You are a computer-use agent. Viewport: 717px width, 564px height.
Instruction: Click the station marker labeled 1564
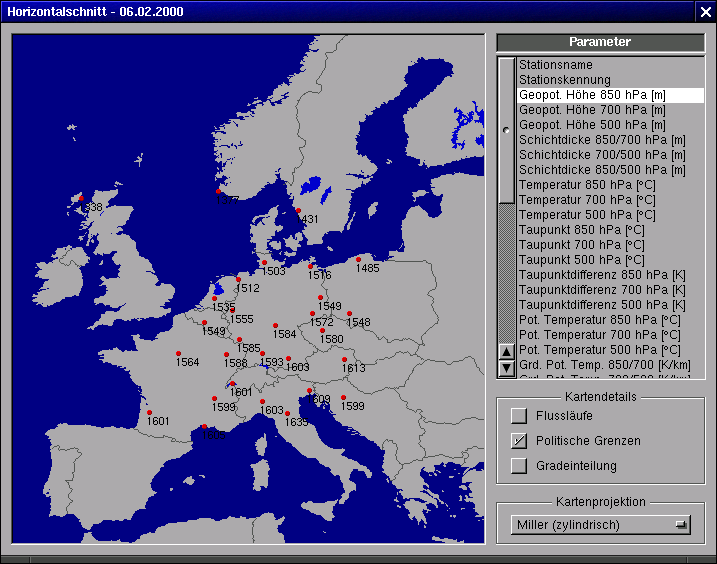click(178, 354)
